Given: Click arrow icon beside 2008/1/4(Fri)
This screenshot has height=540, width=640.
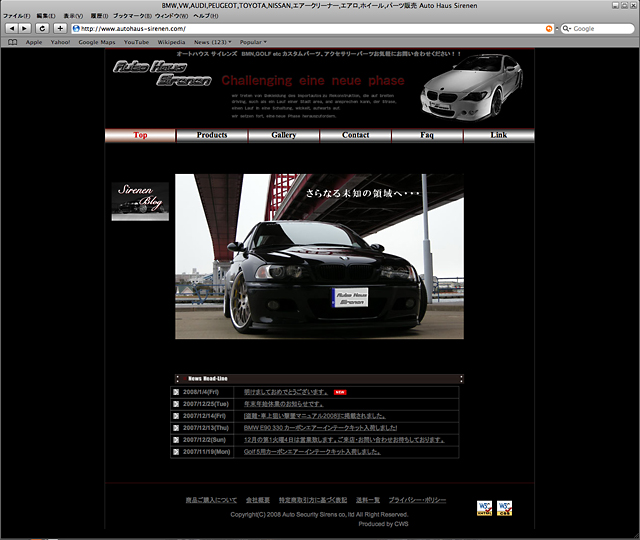Looking at the screenshot, I should [x=176, y=392].
